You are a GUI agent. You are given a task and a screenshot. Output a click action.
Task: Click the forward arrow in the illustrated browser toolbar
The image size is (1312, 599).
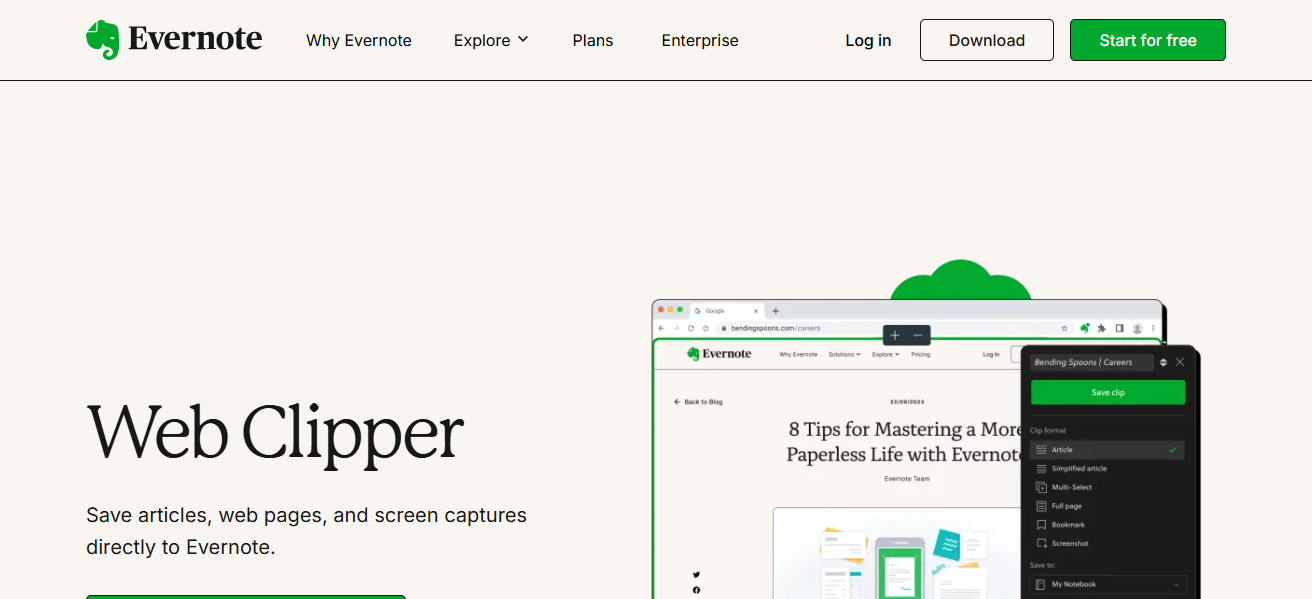click(x=676, y=328)
